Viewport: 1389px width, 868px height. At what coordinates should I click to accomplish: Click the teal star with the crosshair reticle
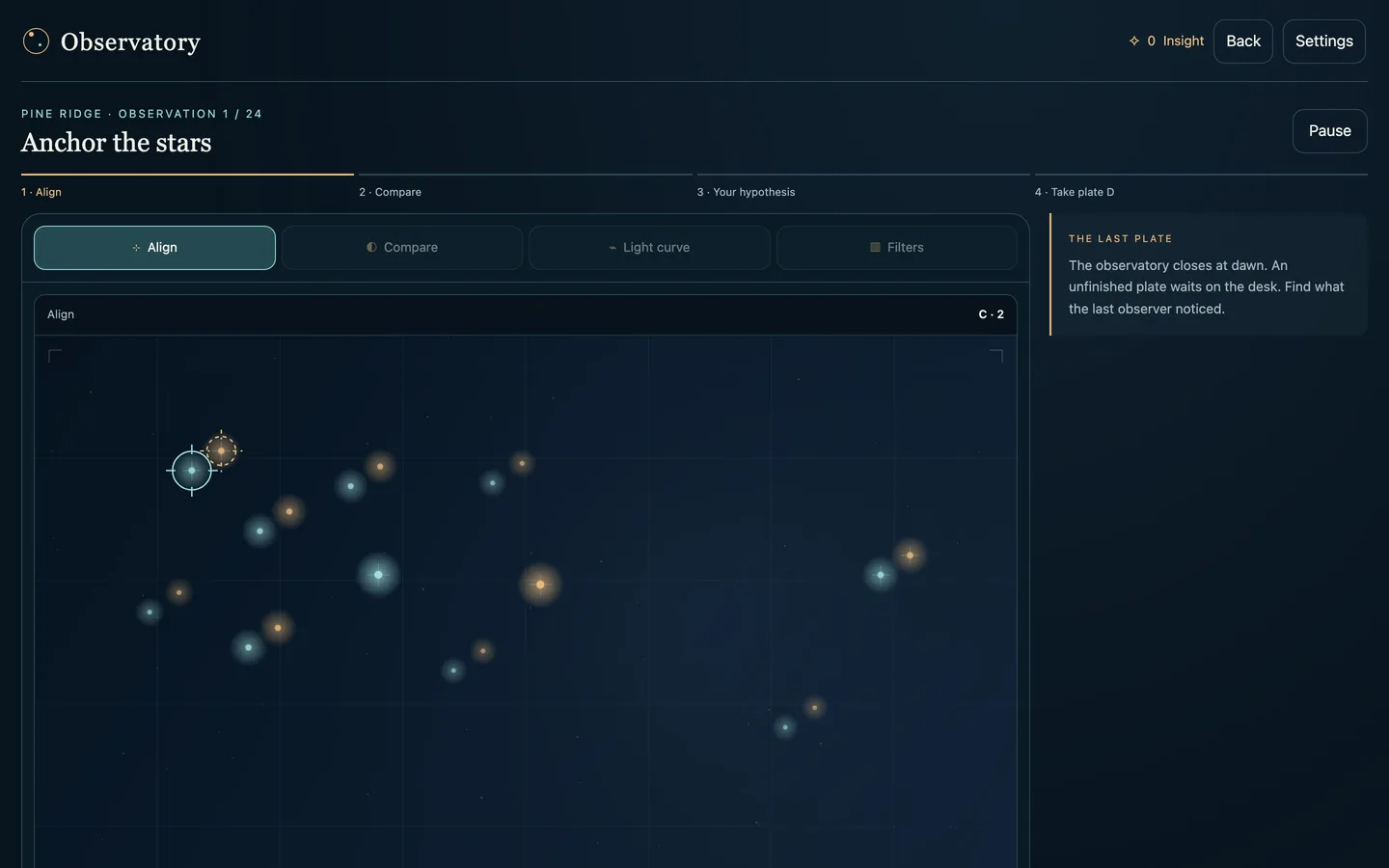click(x=192, y=471)
